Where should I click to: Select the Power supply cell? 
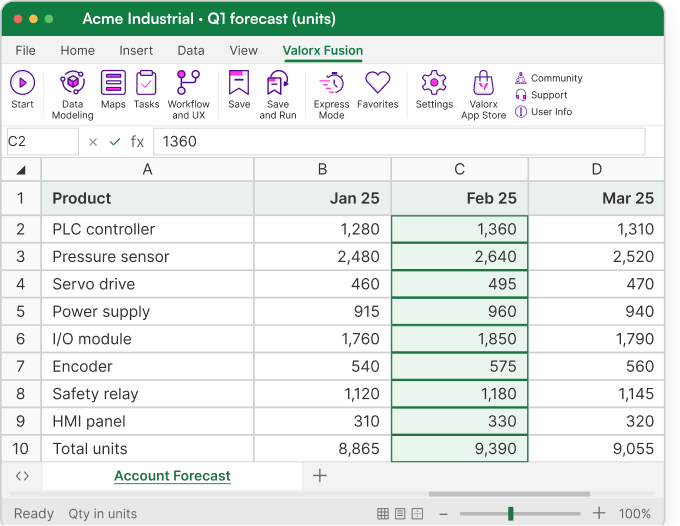[x=147, y=311]
